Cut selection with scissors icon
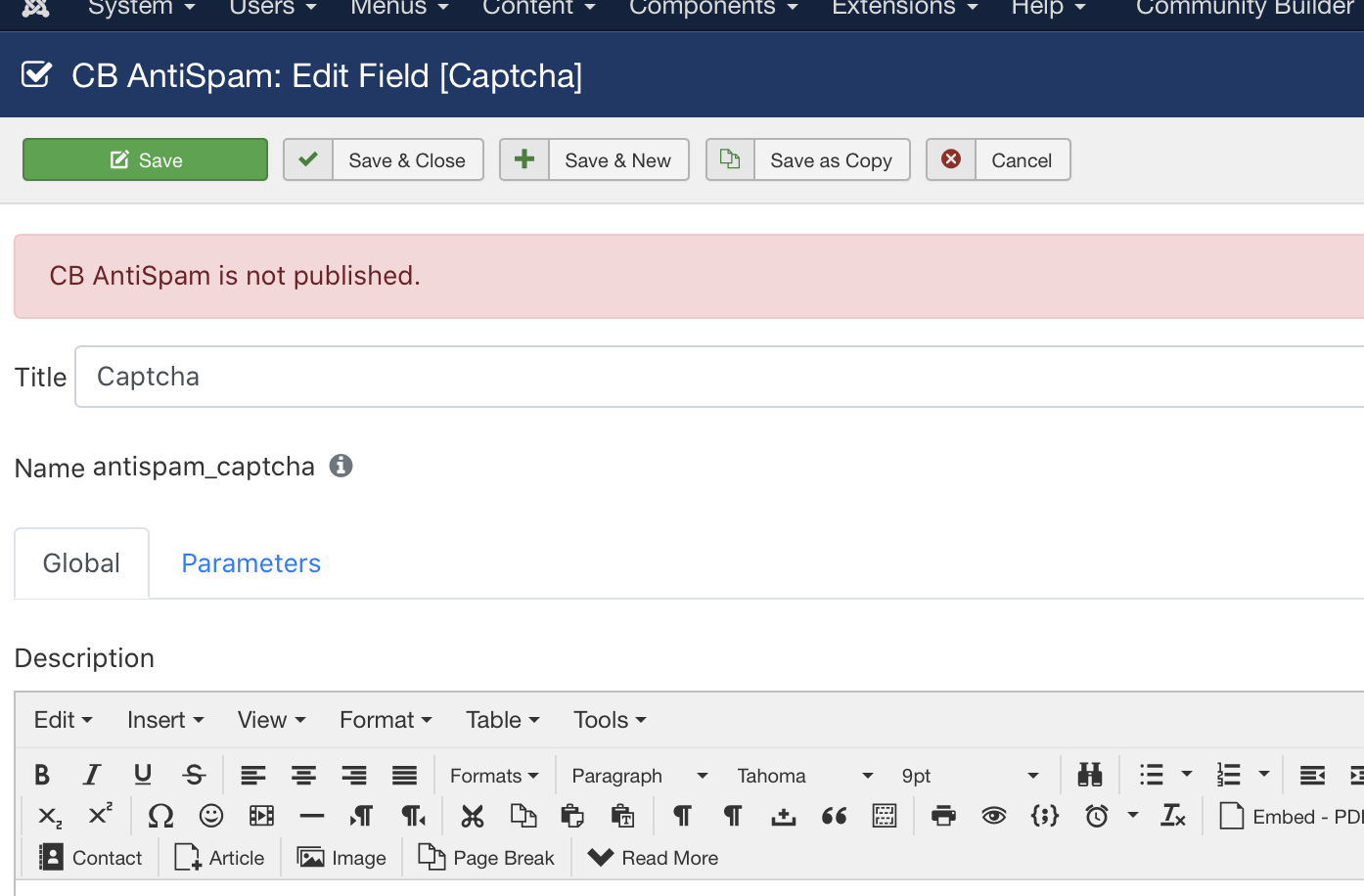The width and height of the screenshot is (1364, 896). pos(473,816)
